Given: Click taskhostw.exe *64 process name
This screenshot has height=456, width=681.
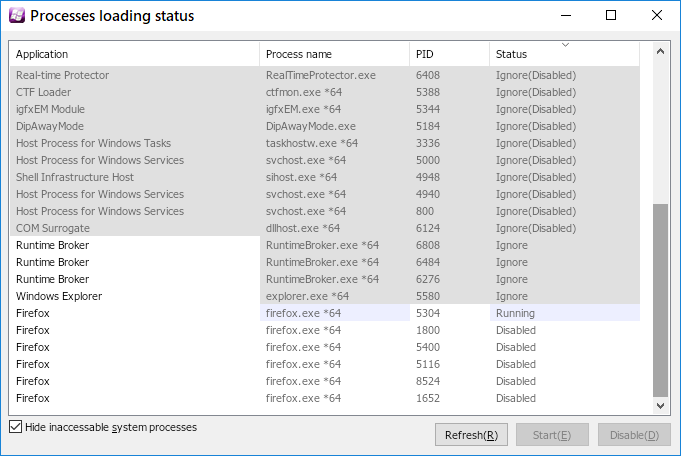Looking at the screenshot, I should point(312,143).
